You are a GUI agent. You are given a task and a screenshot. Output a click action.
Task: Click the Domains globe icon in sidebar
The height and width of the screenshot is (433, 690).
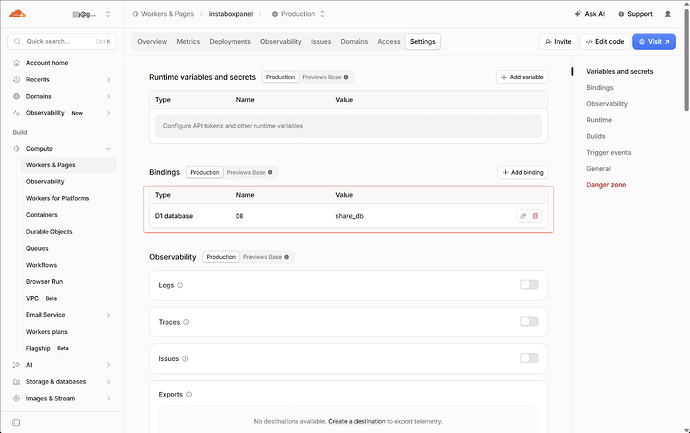(x=17, y=96)
